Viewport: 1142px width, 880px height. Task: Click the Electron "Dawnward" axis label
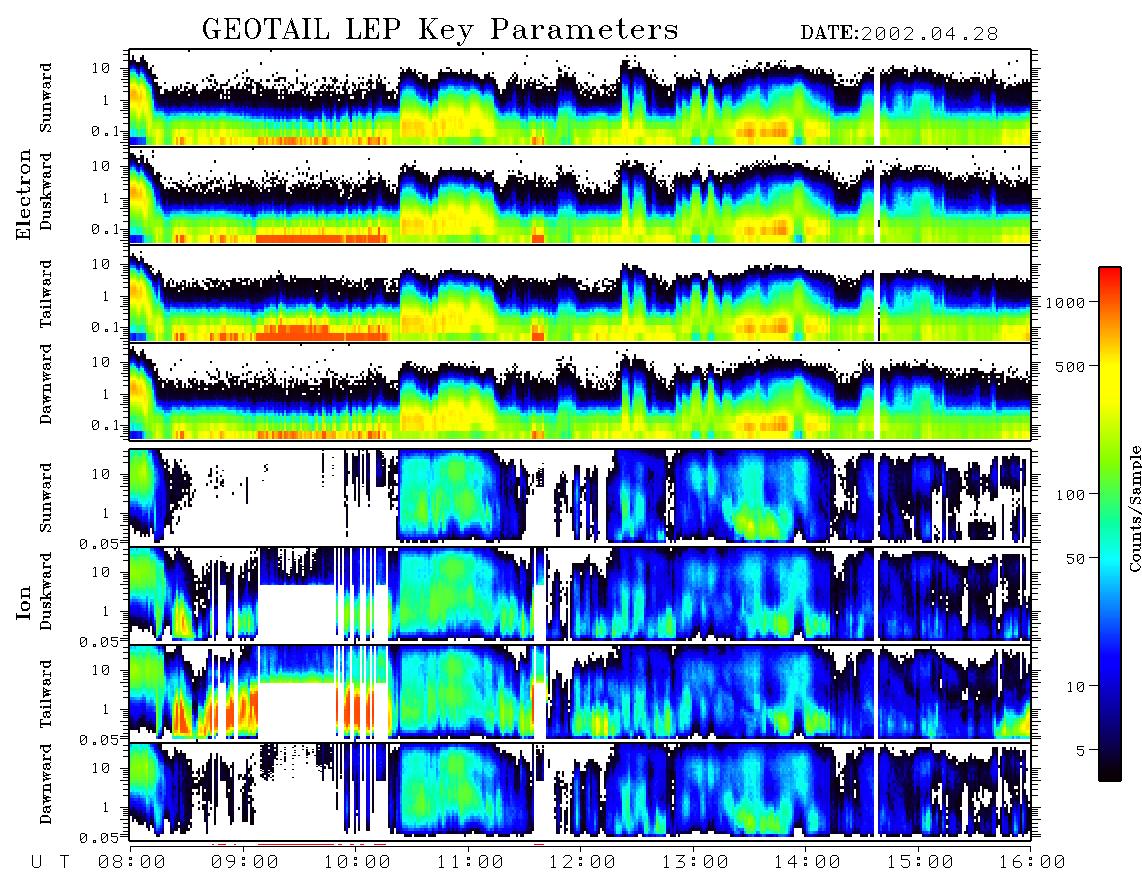point(46,385)
